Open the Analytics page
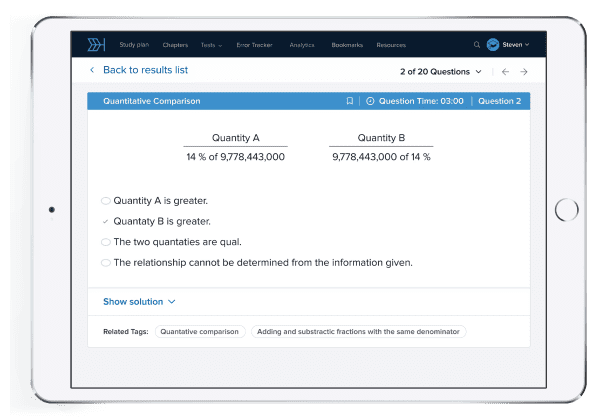This screenshot has height=417, width=600. (301, 45)
